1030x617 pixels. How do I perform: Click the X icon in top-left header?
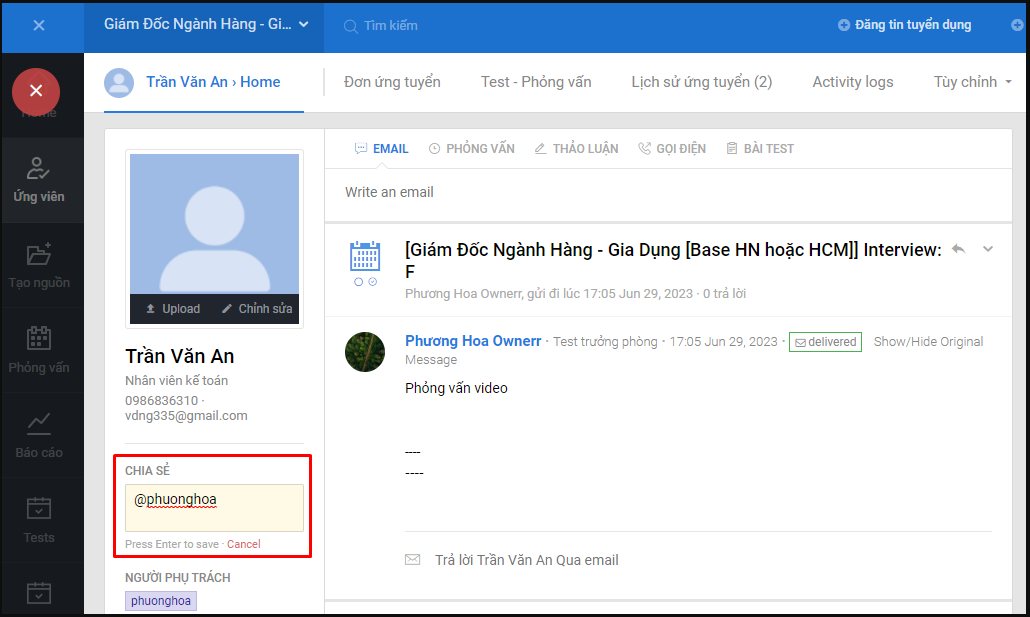click(39, 26)
